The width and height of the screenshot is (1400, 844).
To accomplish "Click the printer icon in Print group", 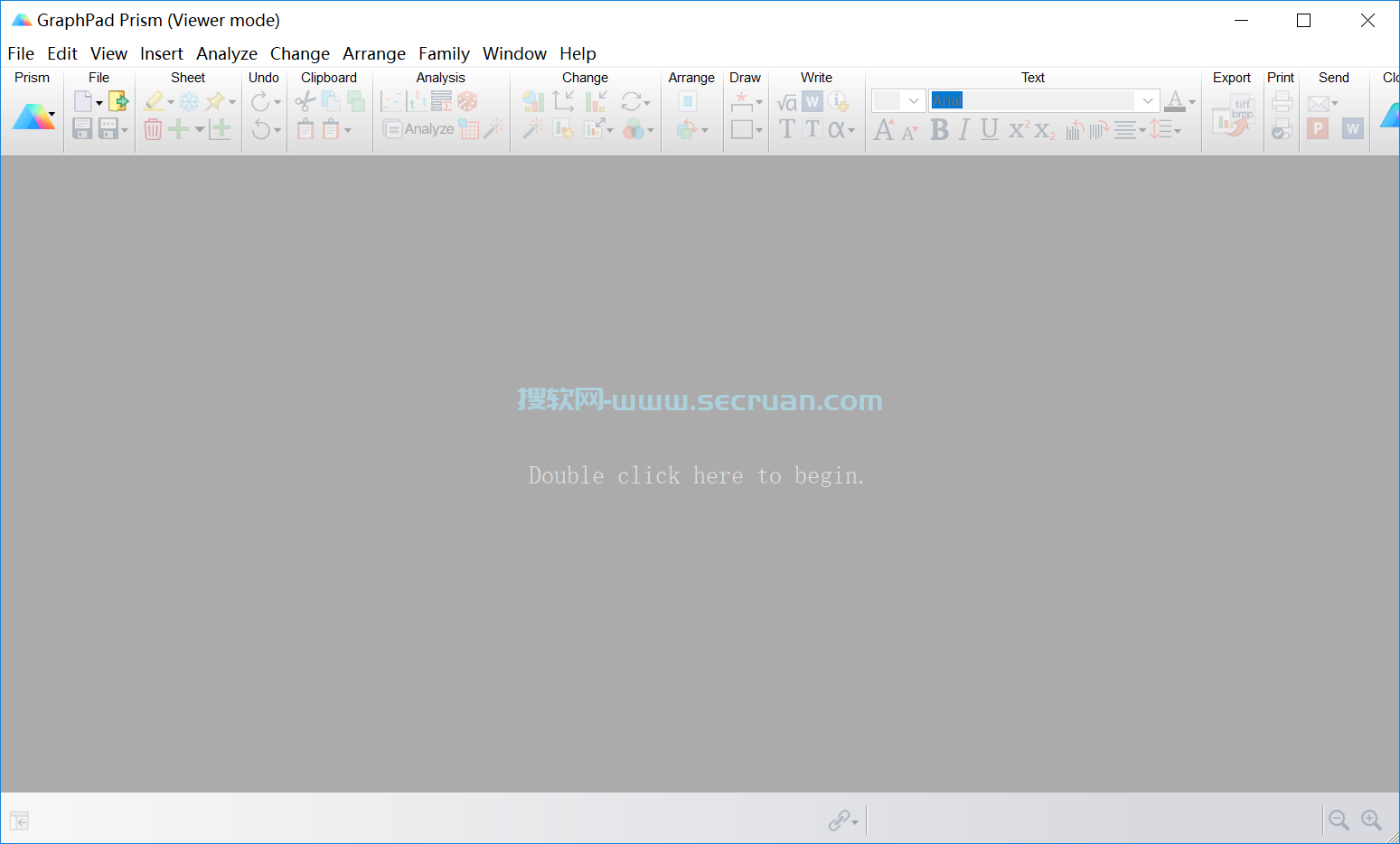I will [x=1282, y=101].
